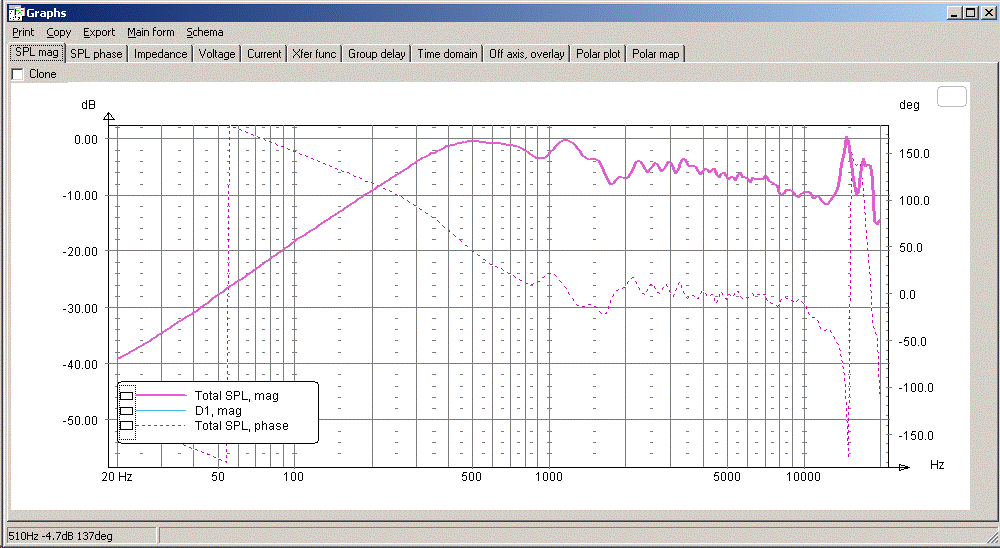This screenshot has height=548, width=1000.
Task: Toggle Total SPL, phase legend checkbox
Action: [x=127, y=426]
